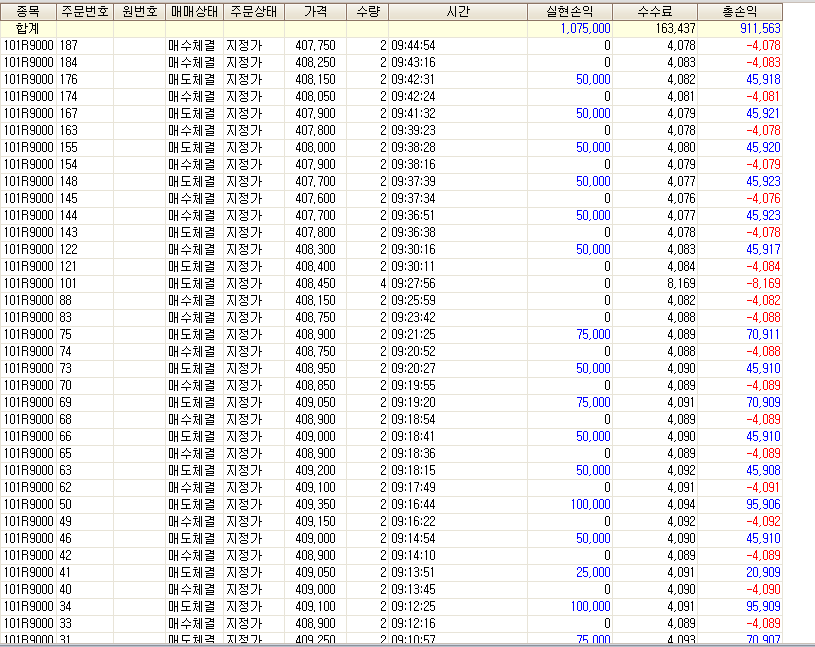Click price 408,050 in order 174 row
Screen dimensions: 815x647
[x=316, y=97]
